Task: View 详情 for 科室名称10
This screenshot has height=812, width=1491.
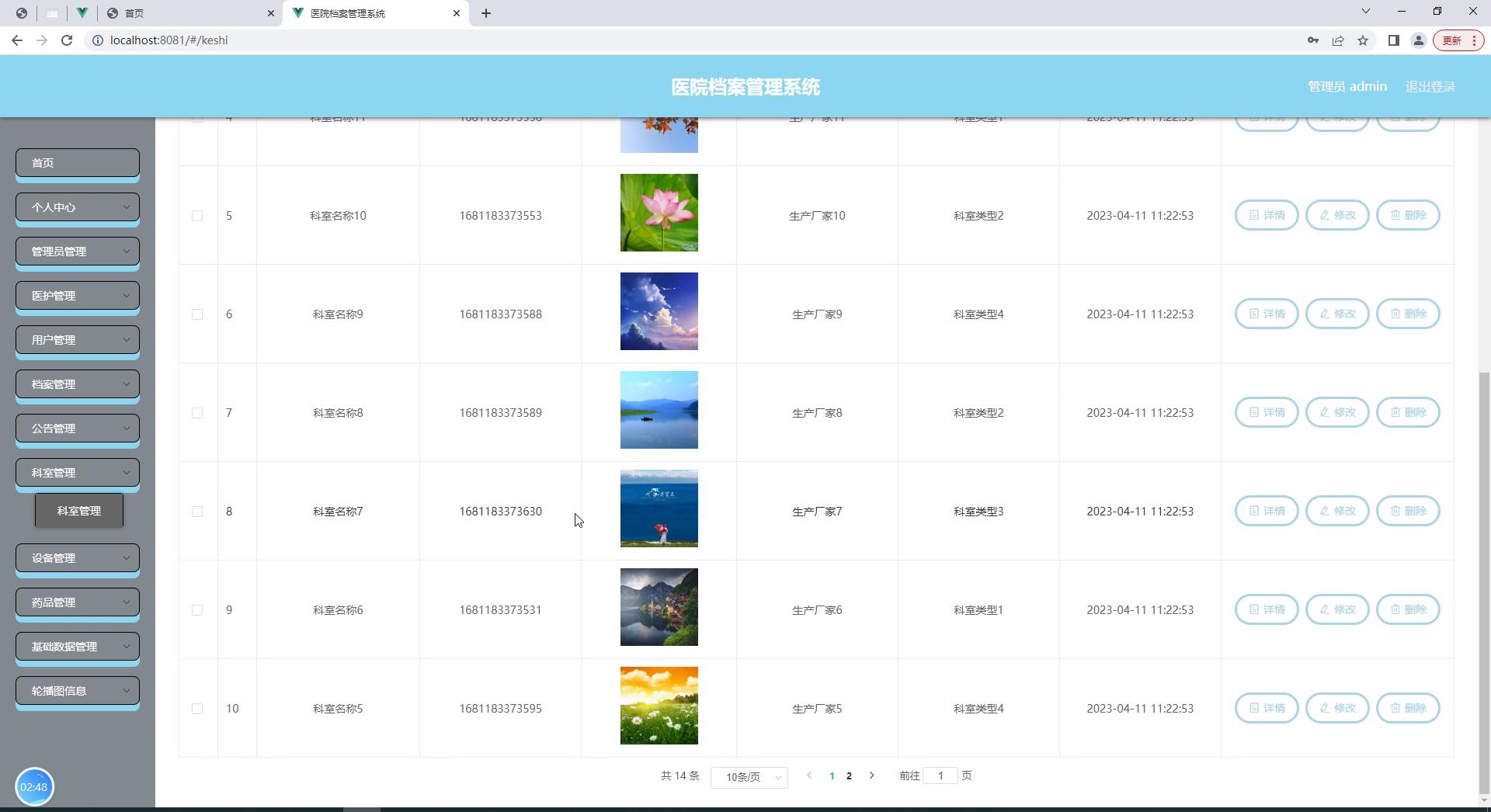Action: (1267, 215)
